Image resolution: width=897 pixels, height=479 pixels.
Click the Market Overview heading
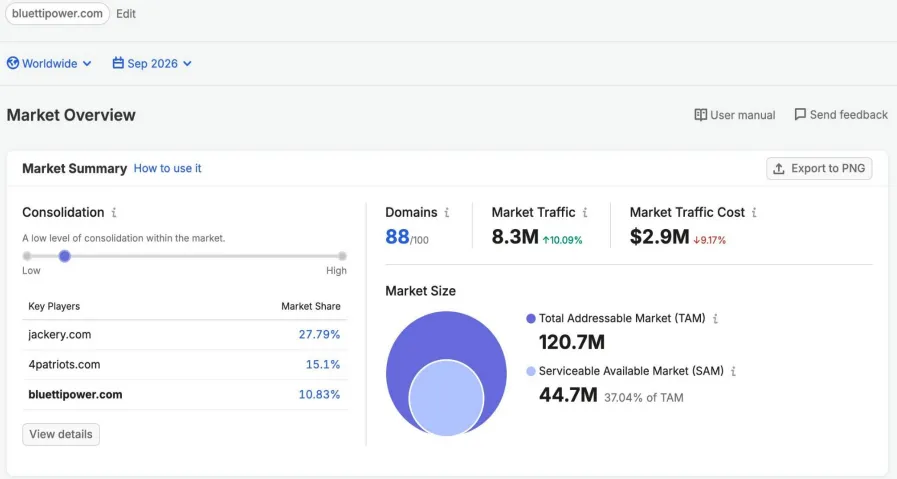coord(71,115)
